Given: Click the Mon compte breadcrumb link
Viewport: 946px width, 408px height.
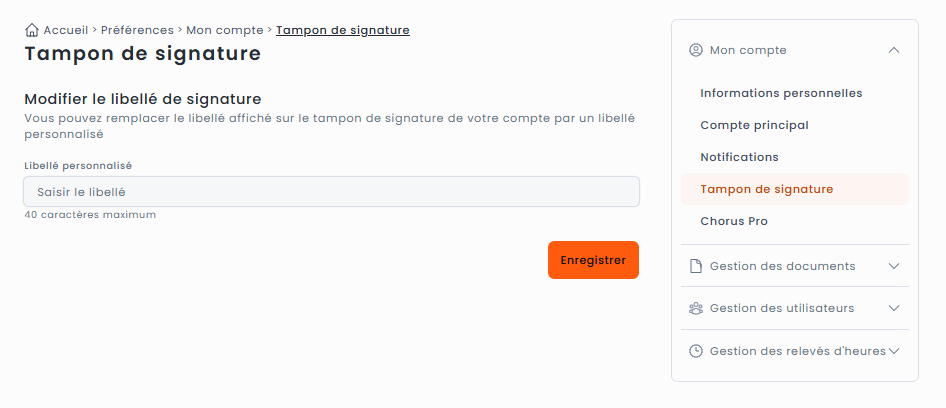Looking at the screenshot, I should (x=225, y=30).
